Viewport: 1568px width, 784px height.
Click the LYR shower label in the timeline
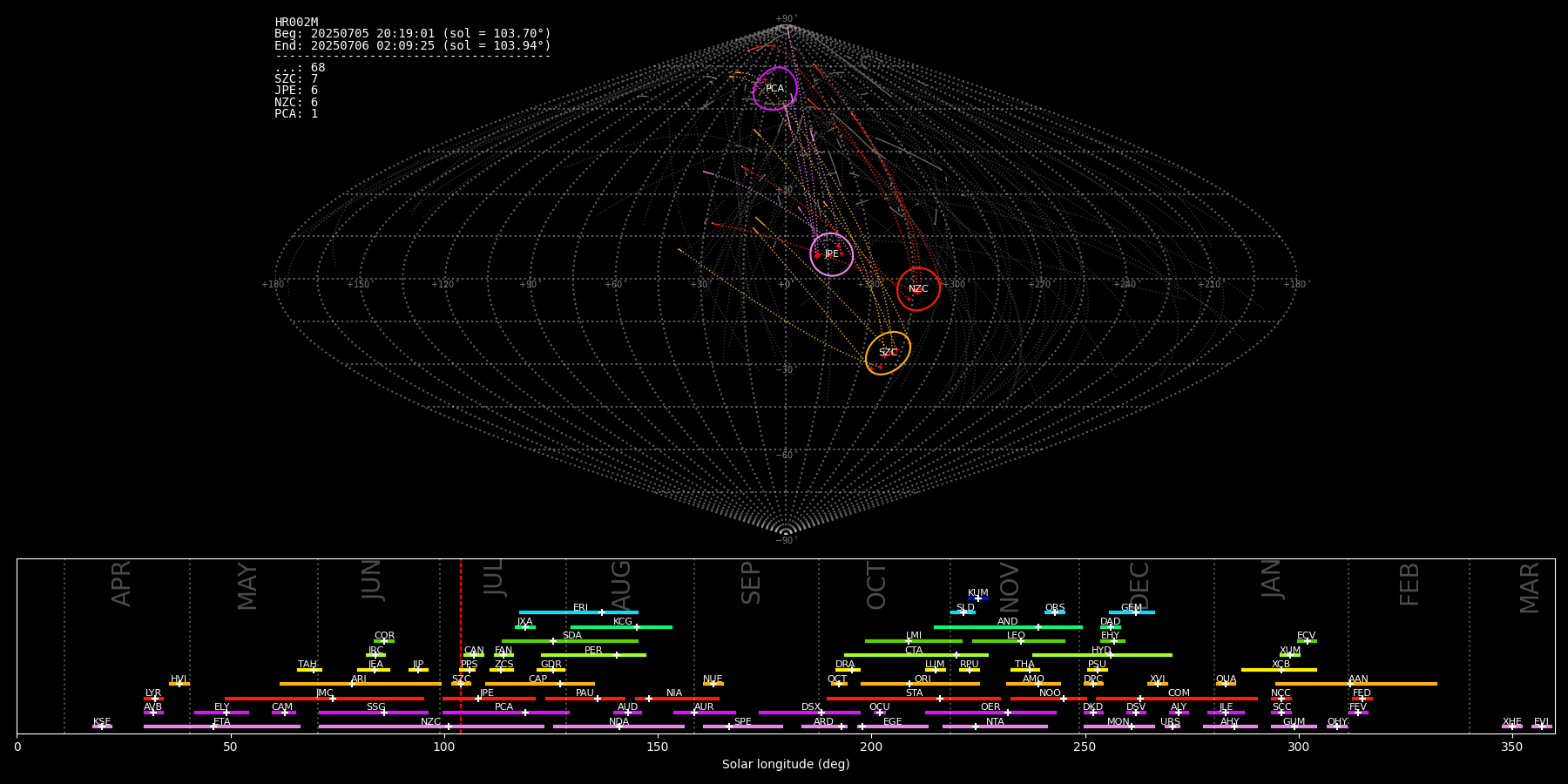coord(153,693)
